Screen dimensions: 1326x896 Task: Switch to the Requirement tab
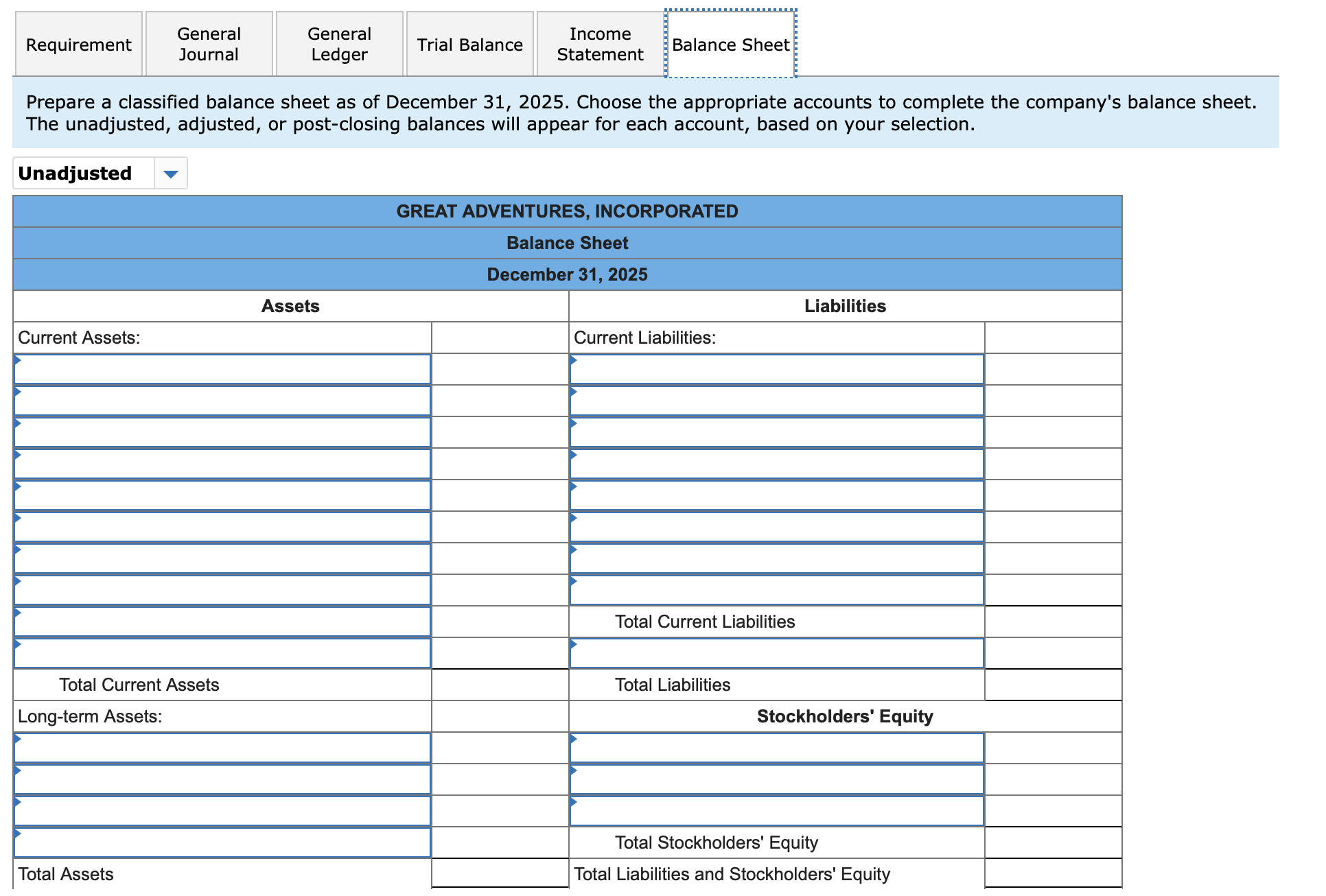tap(78, 45)
